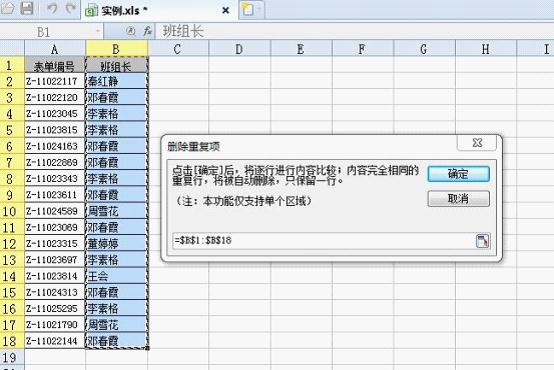Click the open folder icon

point(7,8)
